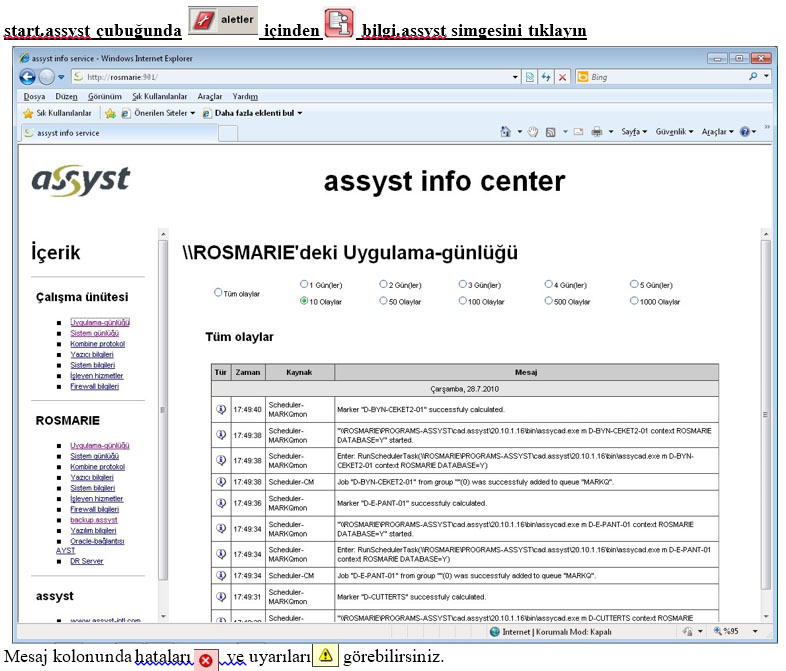Select the 50 Olaylar radio button
This screenshot has width=786, height=671.
383,301
